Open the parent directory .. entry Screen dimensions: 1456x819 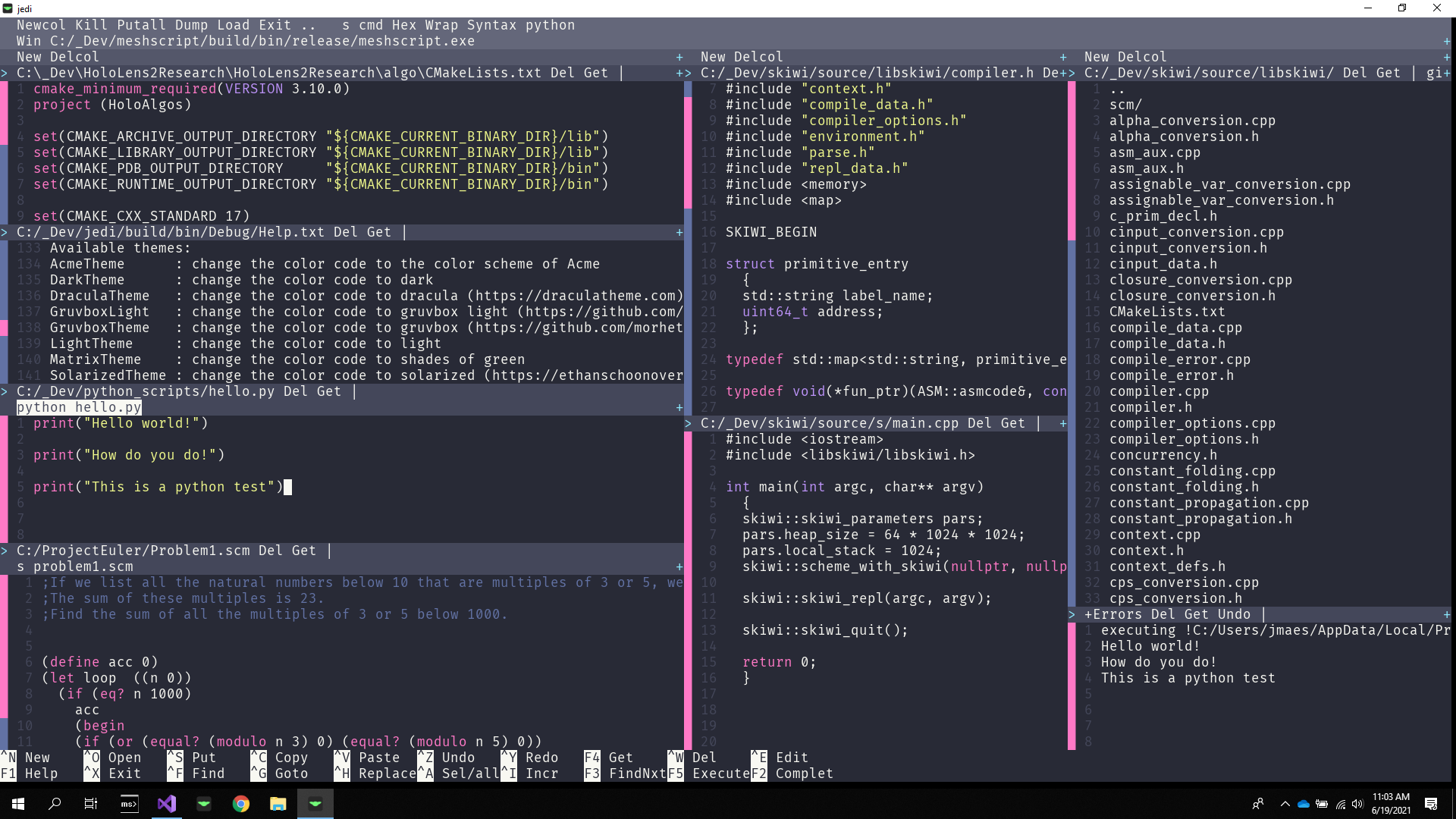pos(1117,89)
